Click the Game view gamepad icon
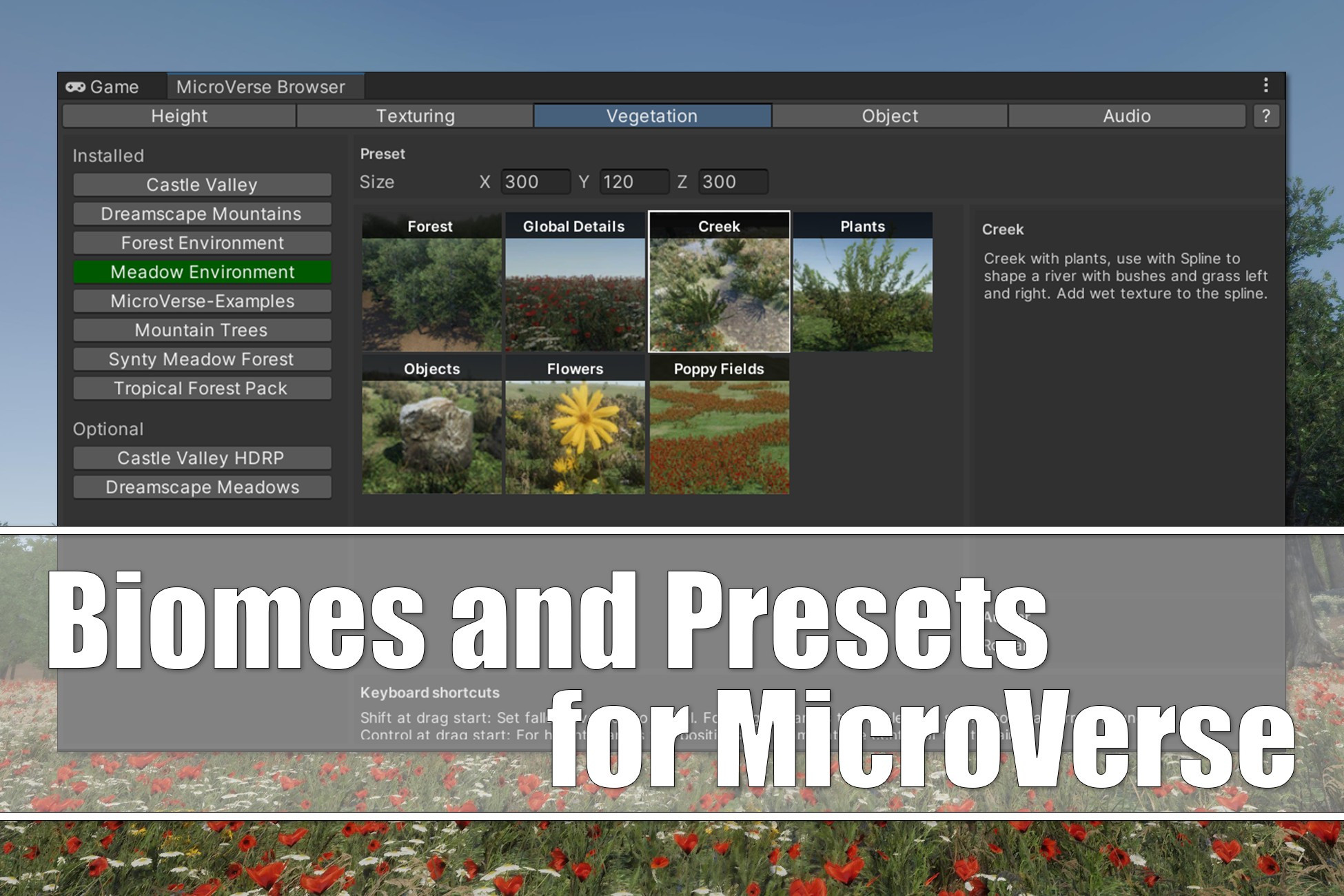This screenshot has height=896, width=1344. pyautogui.click(x=76, y=87)
